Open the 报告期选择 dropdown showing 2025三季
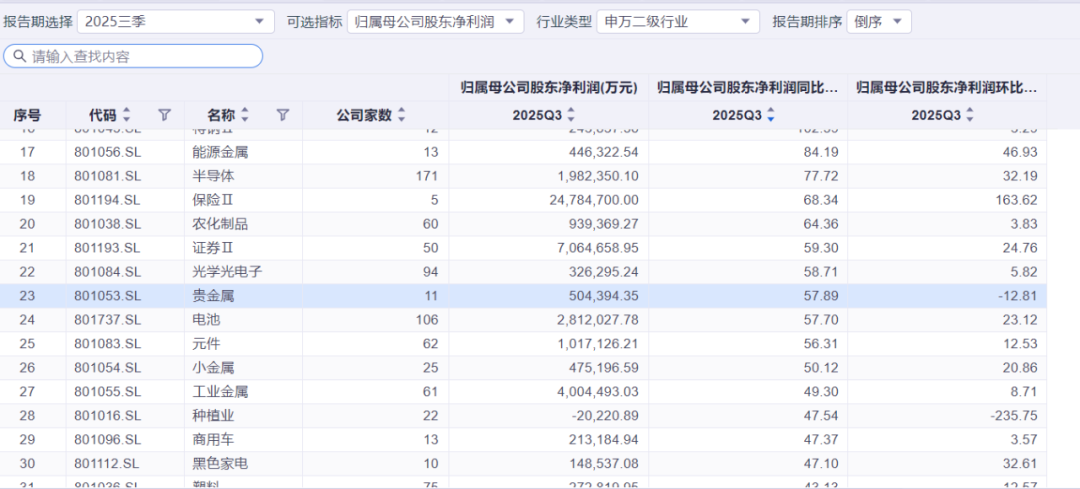Screen dimensions: 1080x489 pos(176,22)
